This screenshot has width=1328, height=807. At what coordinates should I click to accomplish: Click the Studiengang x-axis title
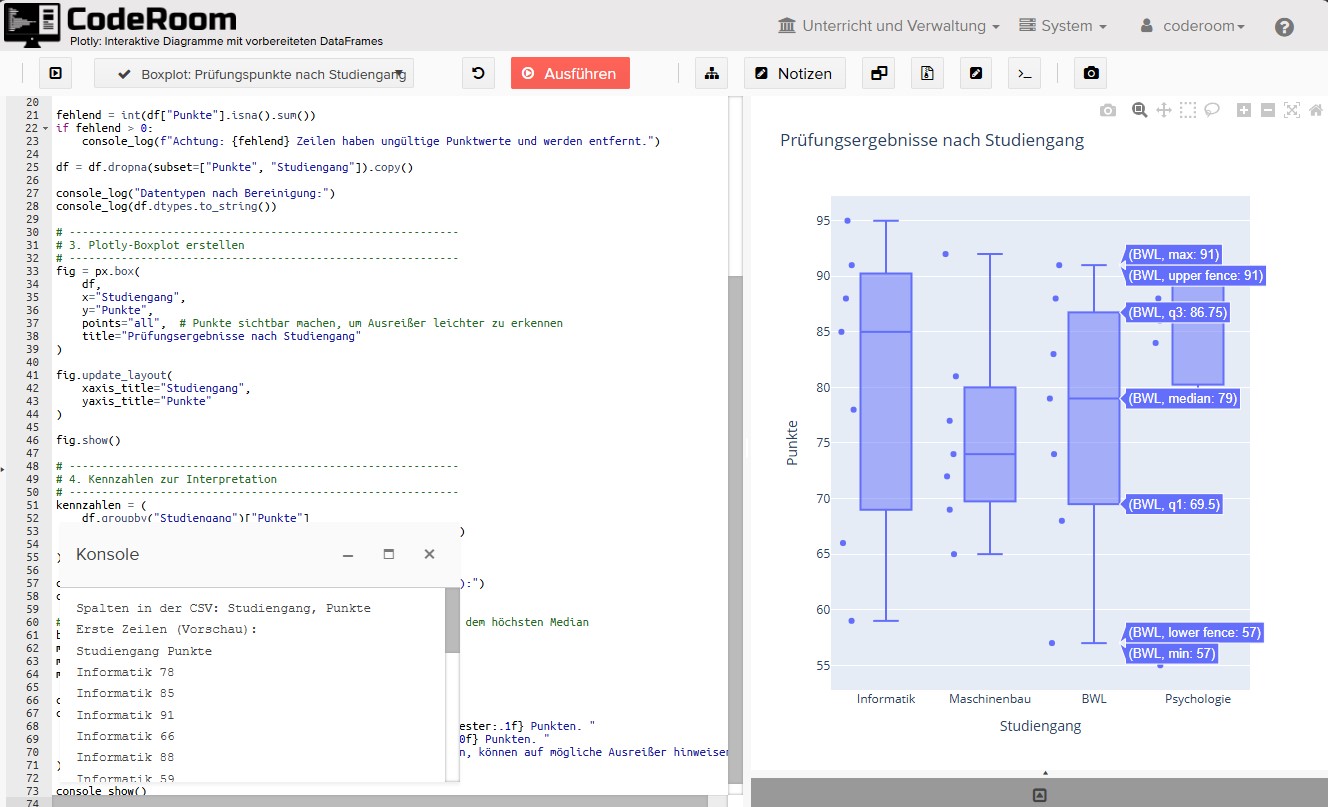[1040, 727]
